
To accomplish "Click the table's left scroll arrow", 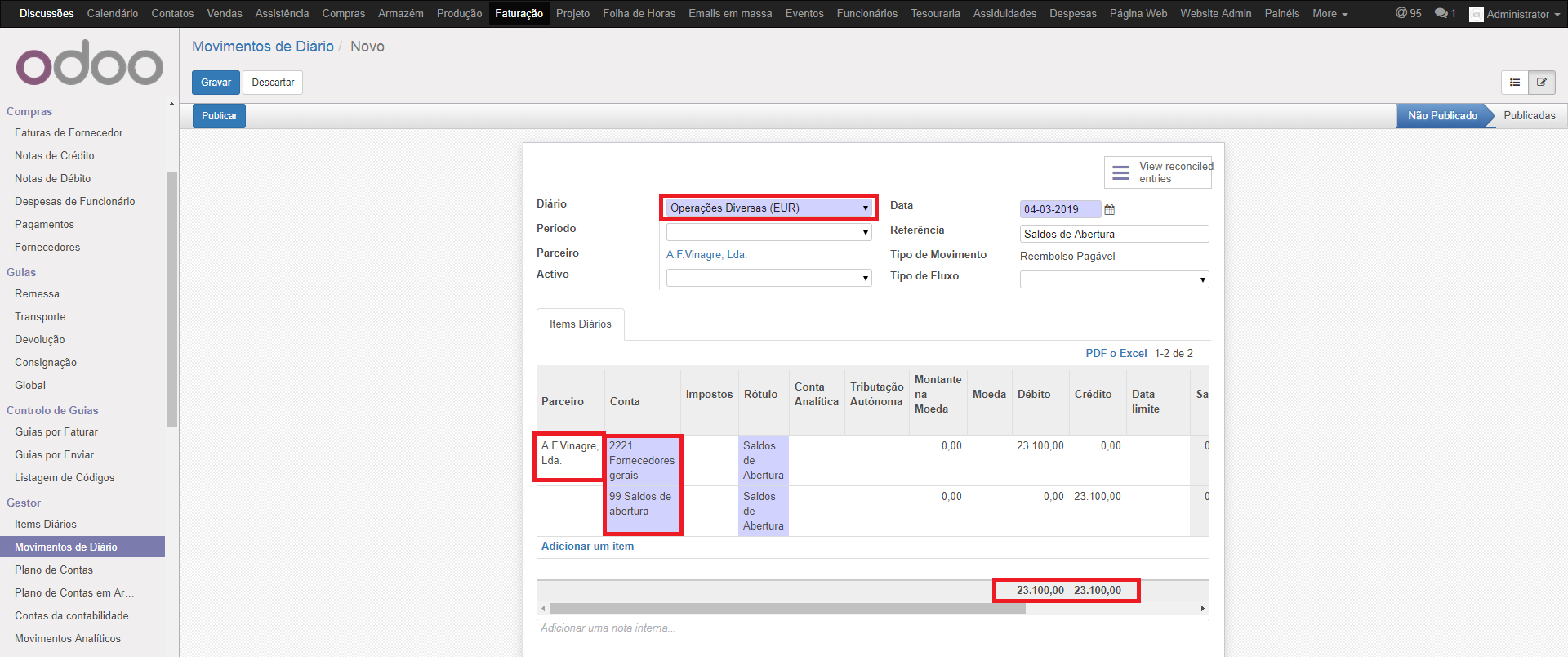I will [543, 609].
